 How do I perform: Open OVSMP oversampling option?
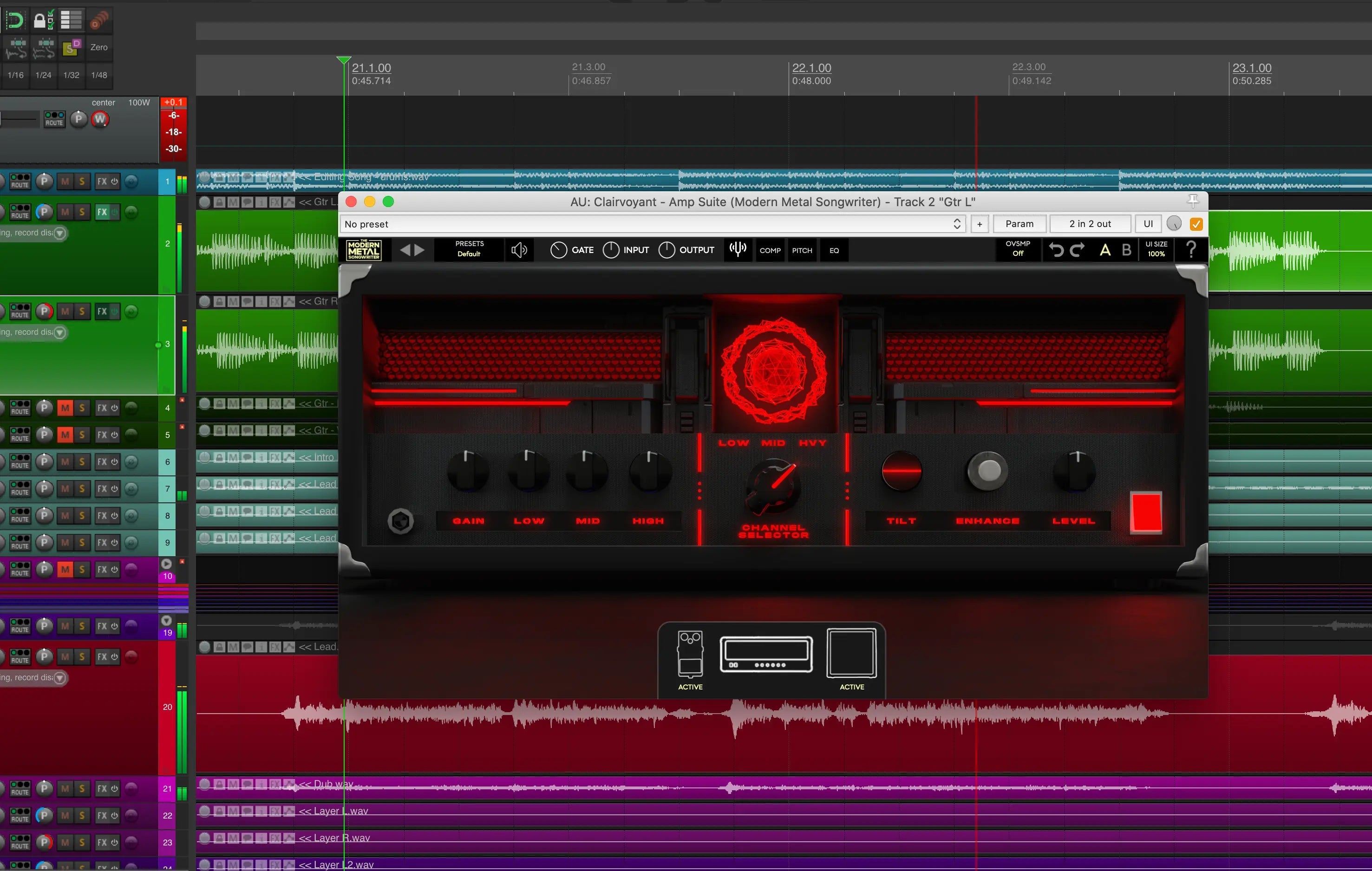[x=1018, y=249]
